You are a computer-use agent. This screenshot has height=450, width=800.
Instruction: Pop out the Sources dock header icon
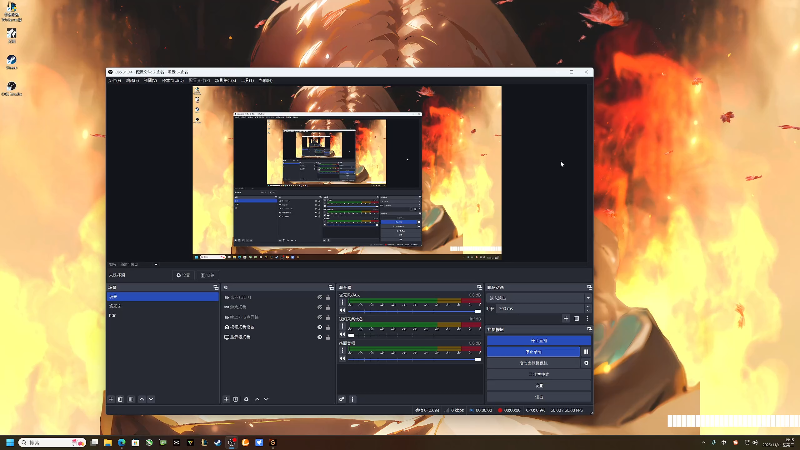tap(331, 288)
